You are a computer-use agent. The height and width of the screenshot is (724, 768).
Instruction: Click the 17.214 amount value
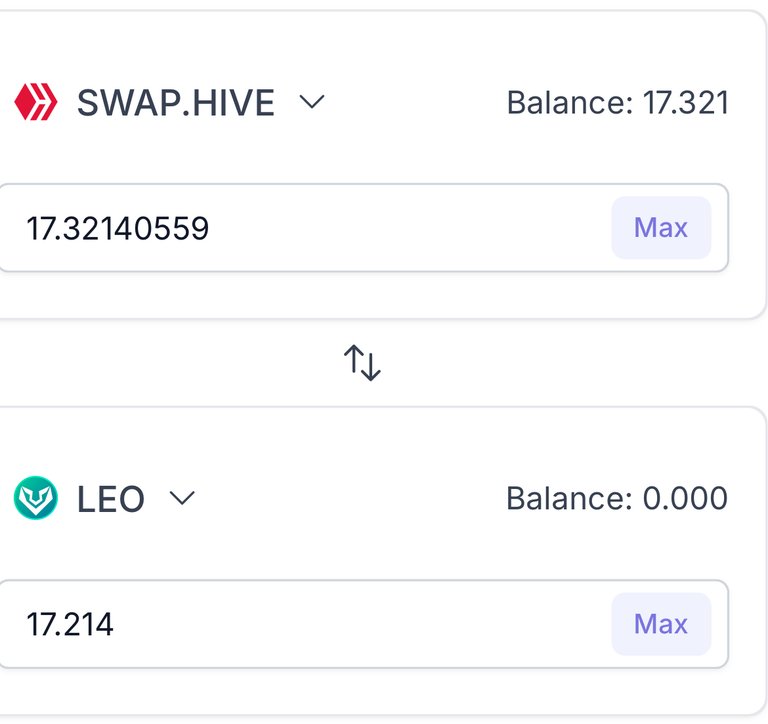point(70,624)
